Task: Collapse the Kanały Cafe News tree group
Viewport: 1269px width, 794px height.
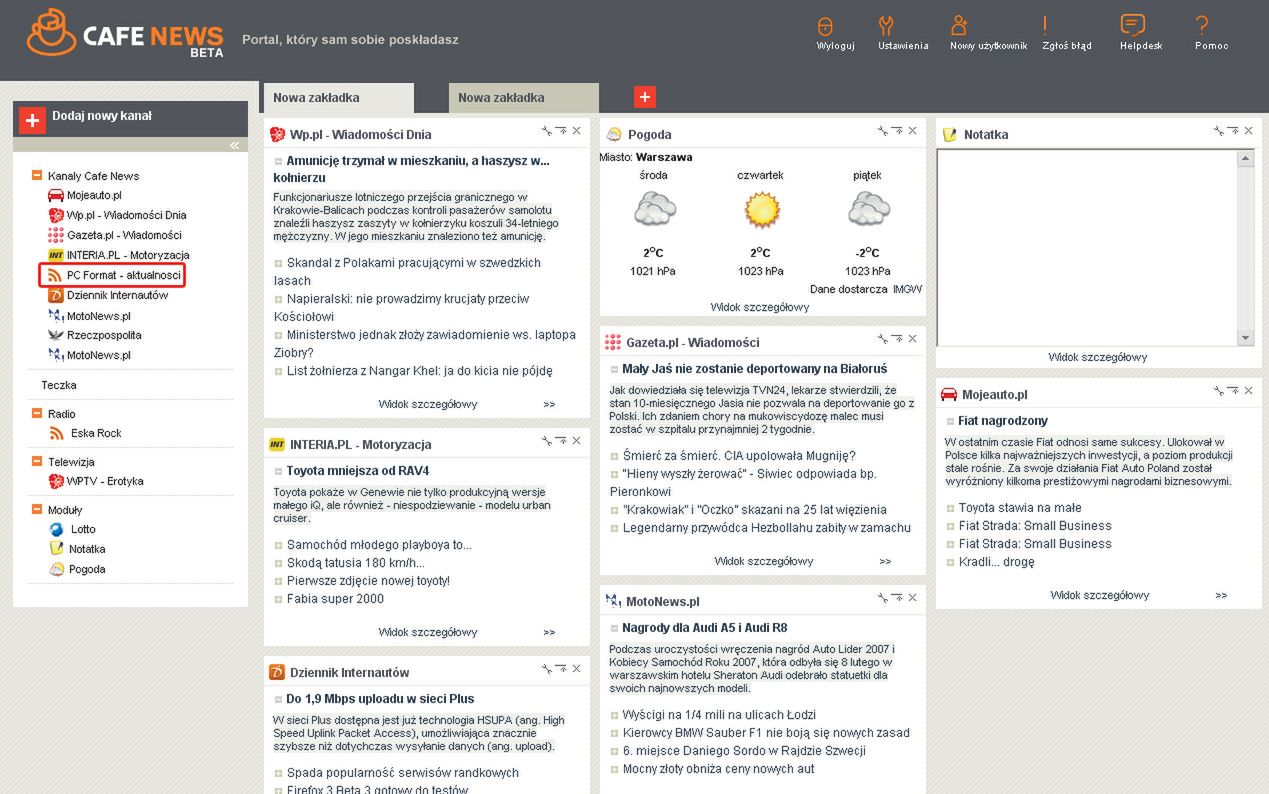Action: pos(37,176)
